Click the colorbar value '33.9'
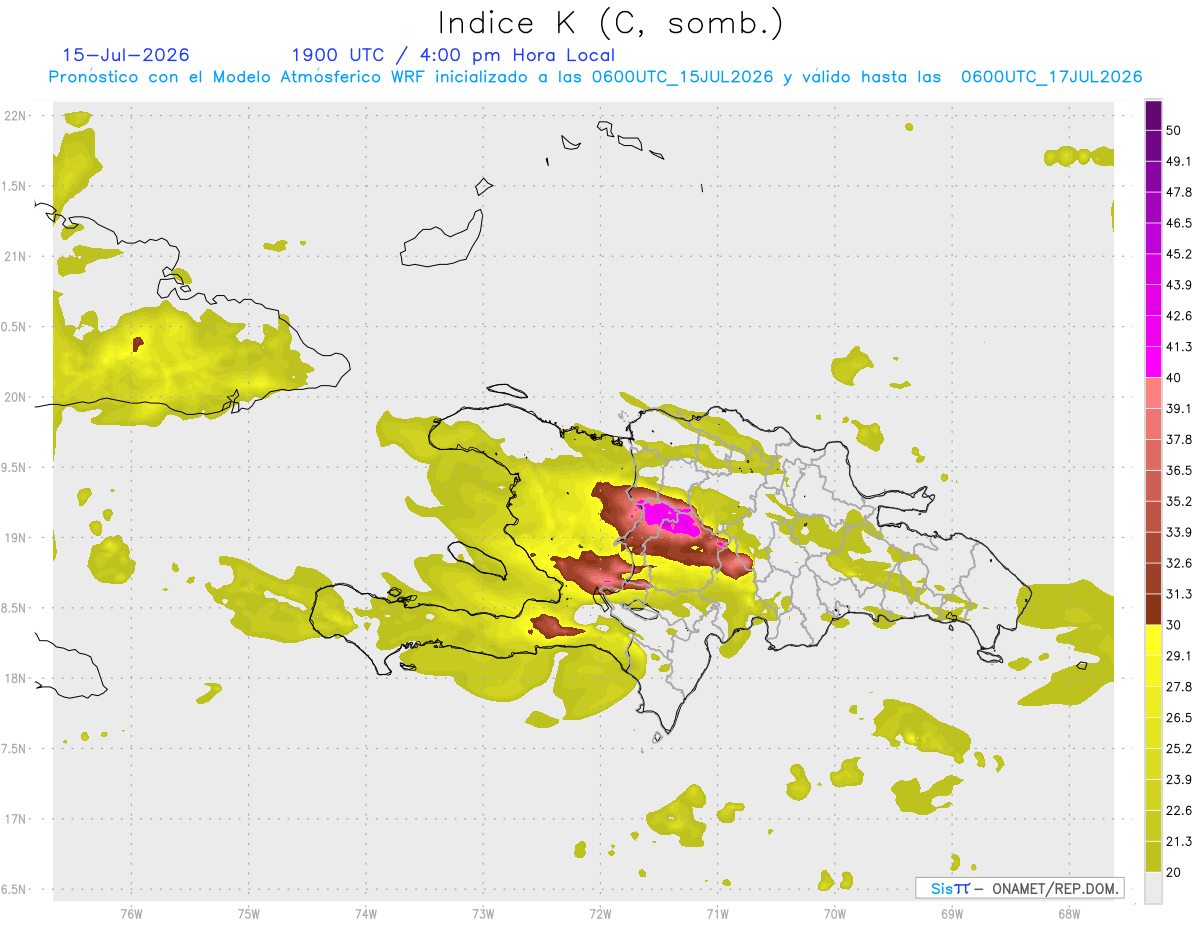This screenshot has height=927, width=1200. coord(1179,532)
